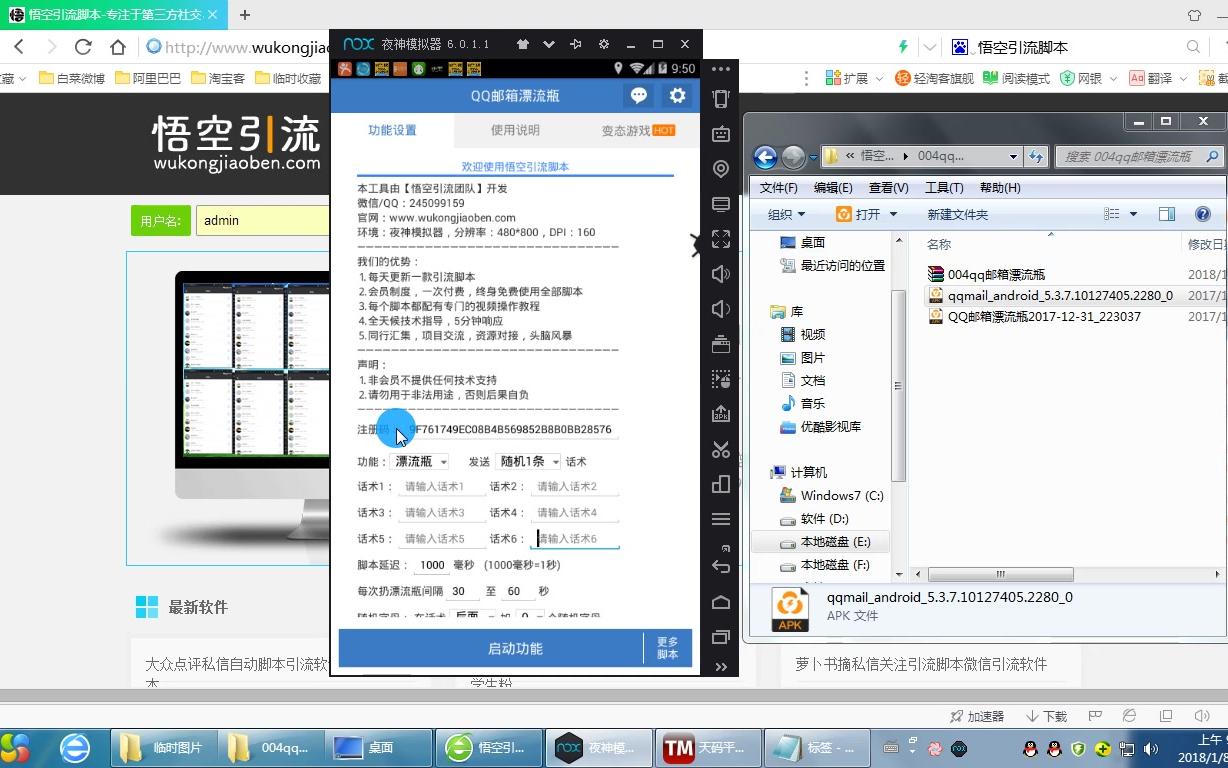1228x768 pixels.
Task: Open the 功能 漂流瓶 dropdown
Action: pyautogui.click(x=419, y=461)
